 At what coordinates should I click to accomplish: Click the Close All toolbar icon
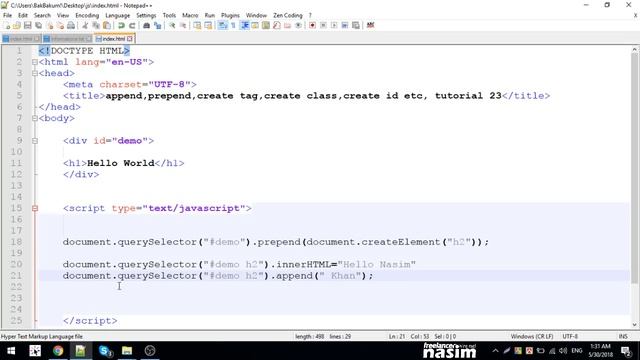[60, 25]
